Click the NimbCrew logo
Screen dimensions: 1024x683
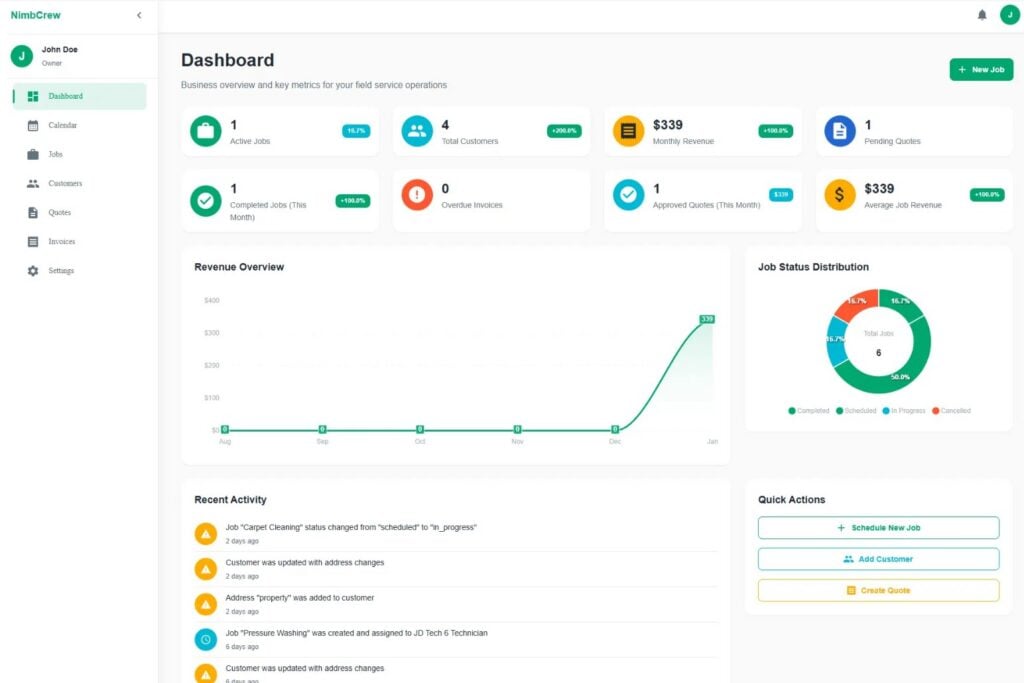(x=35, y=15)
